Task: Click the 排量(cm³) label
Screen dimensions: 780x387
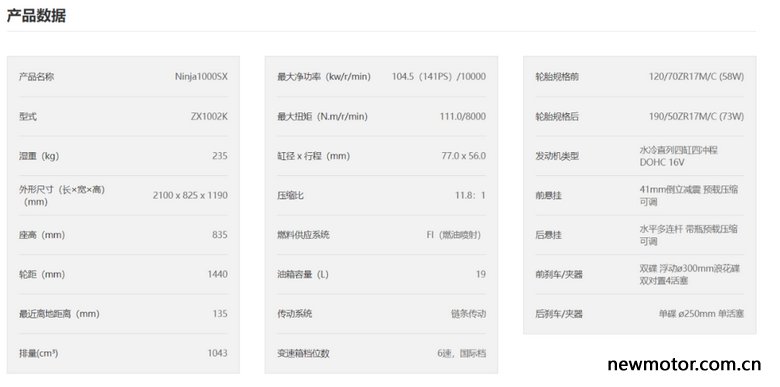Action: [38, 353]
